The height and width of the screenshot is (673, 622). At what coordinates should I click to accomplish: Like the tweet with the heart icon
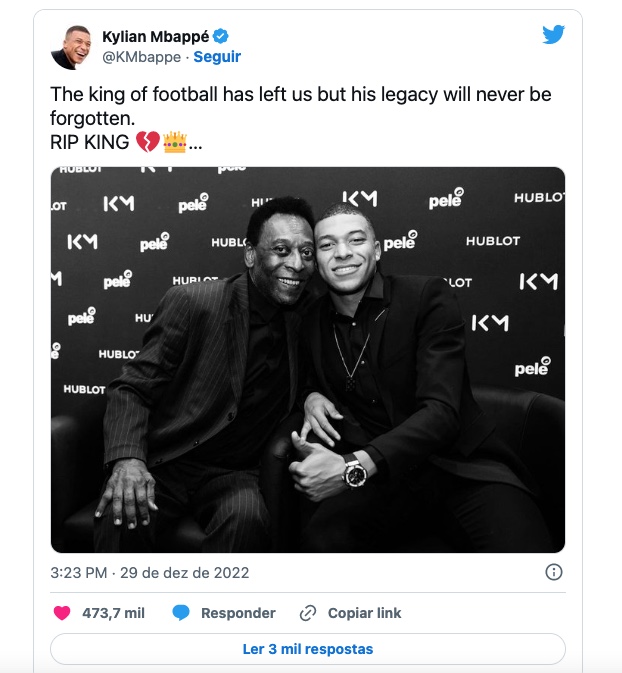pos(62,613)
